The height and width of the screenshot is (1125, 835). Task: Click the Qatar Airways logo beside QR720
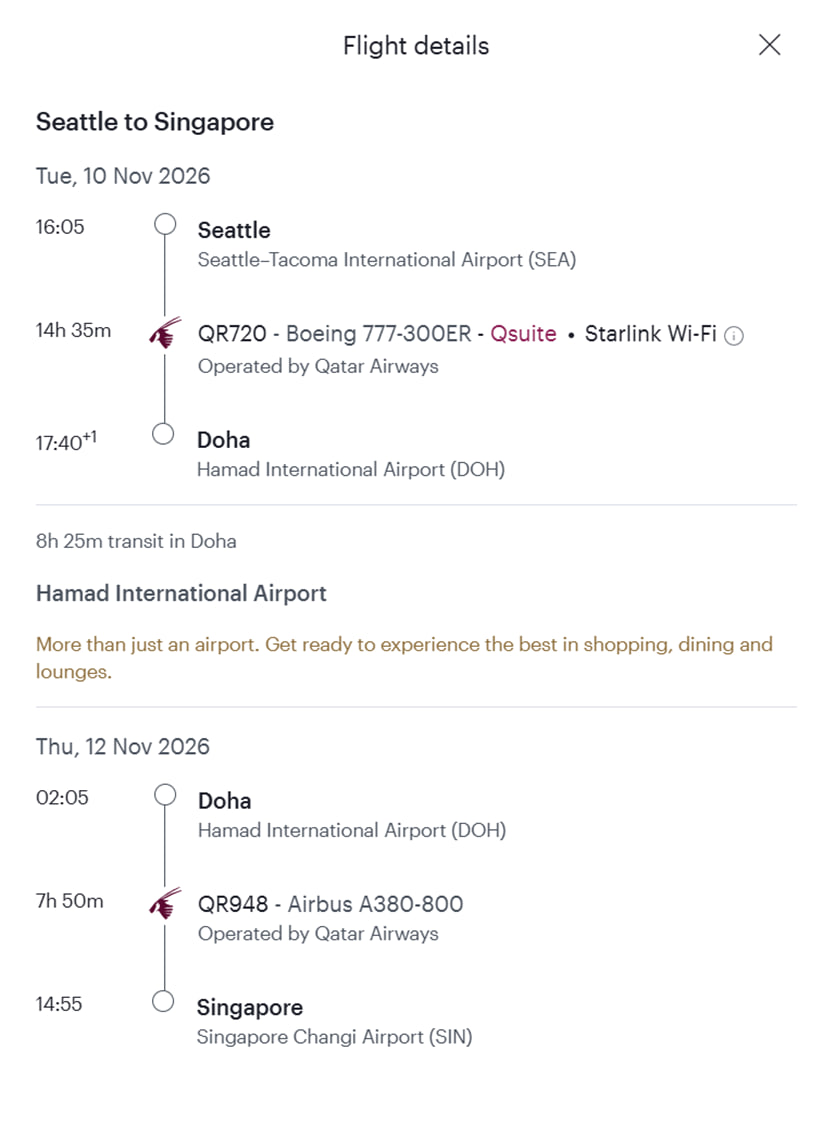click(x=165, y=333)
